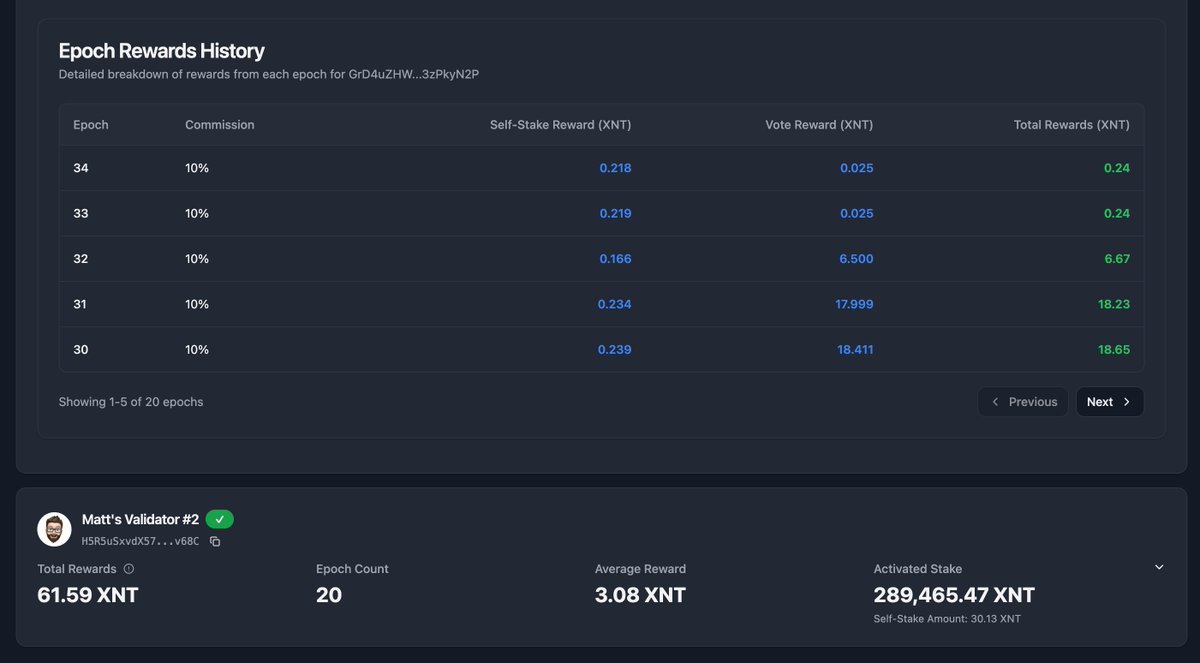Click vote reward 0.025 in epoch 33 row
1200x663 pixels.
[x=857, y=213]
